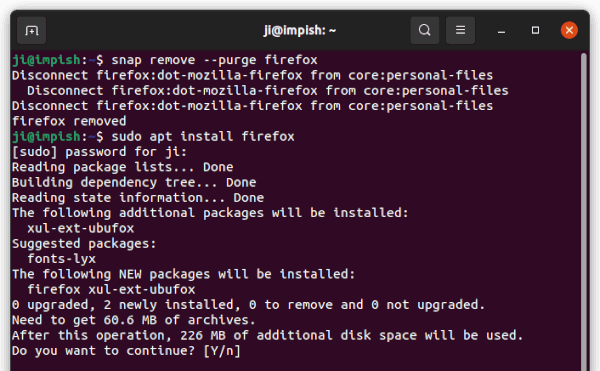Viewport: 600px width, 371px height.
Task: Open a new terminal tab
Action: [31, 30]
